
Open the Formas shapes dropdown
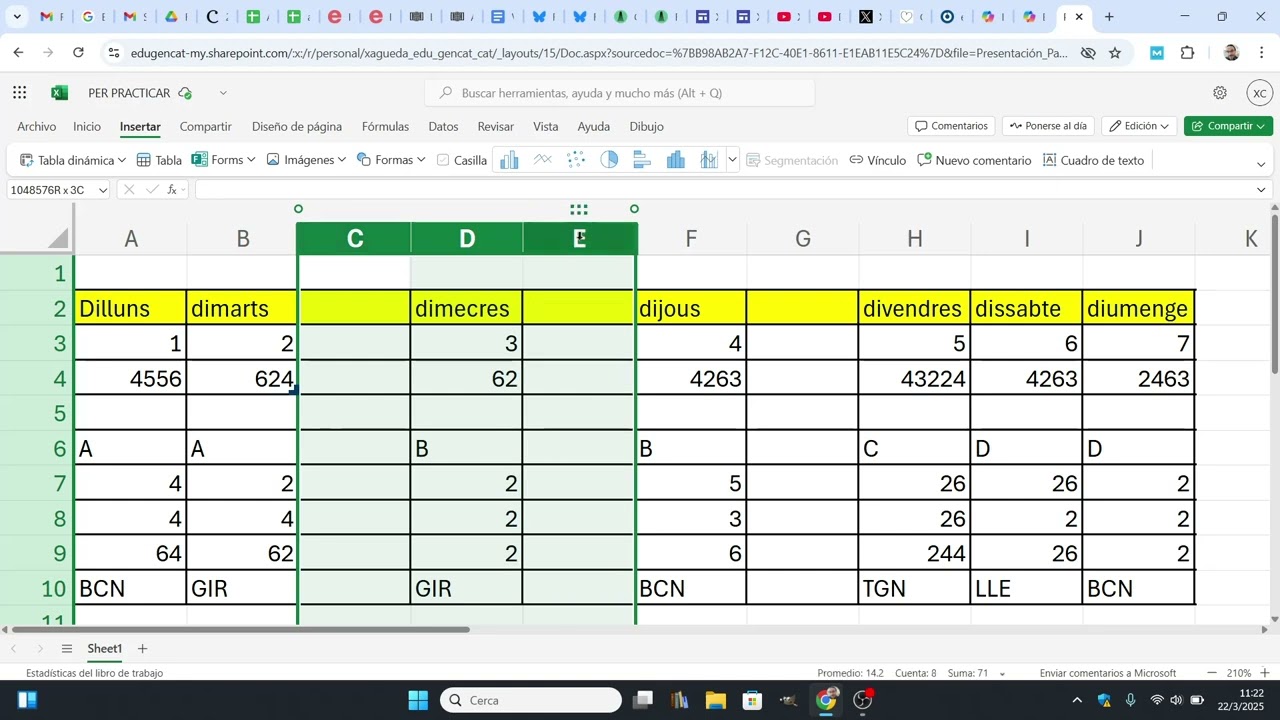pos(421,160)
